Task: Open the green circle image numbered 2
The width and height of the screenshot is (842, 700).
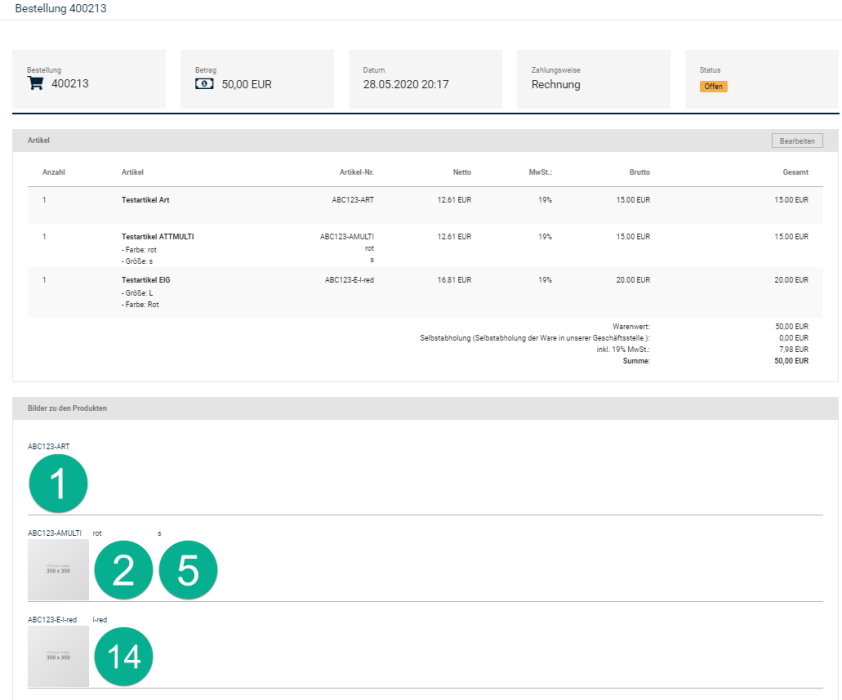Action: tap(123, 570)
